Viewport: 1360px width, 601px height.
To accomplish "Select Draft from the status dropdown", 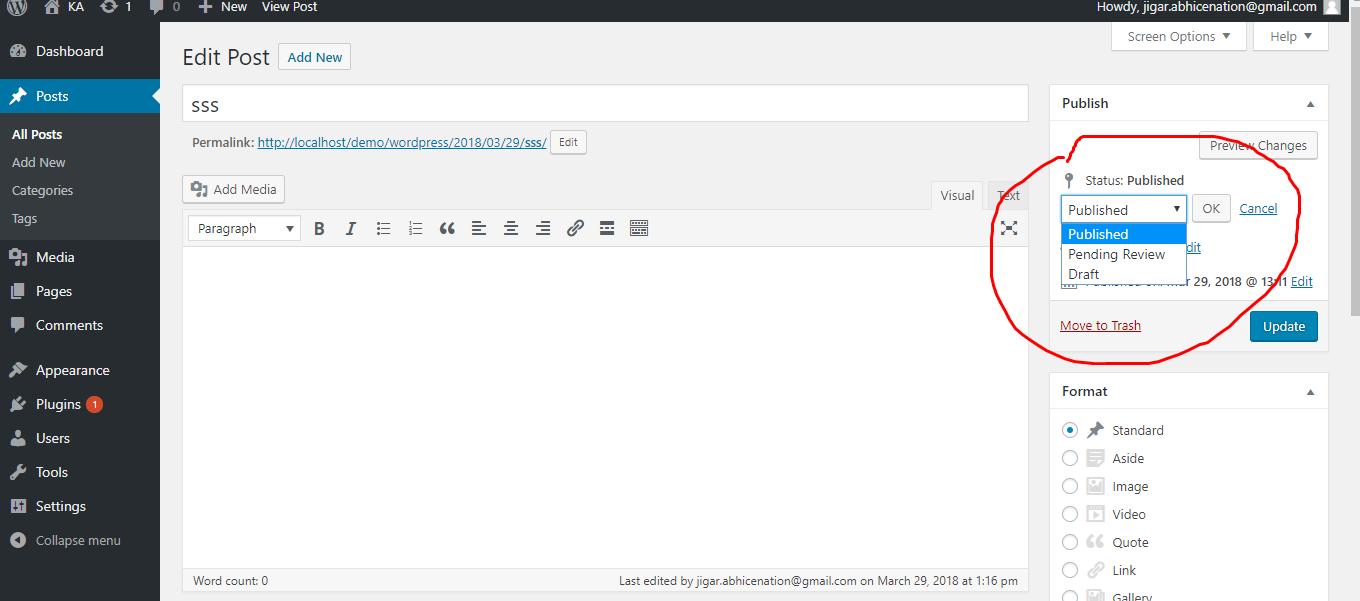I will click(1083, 274).
